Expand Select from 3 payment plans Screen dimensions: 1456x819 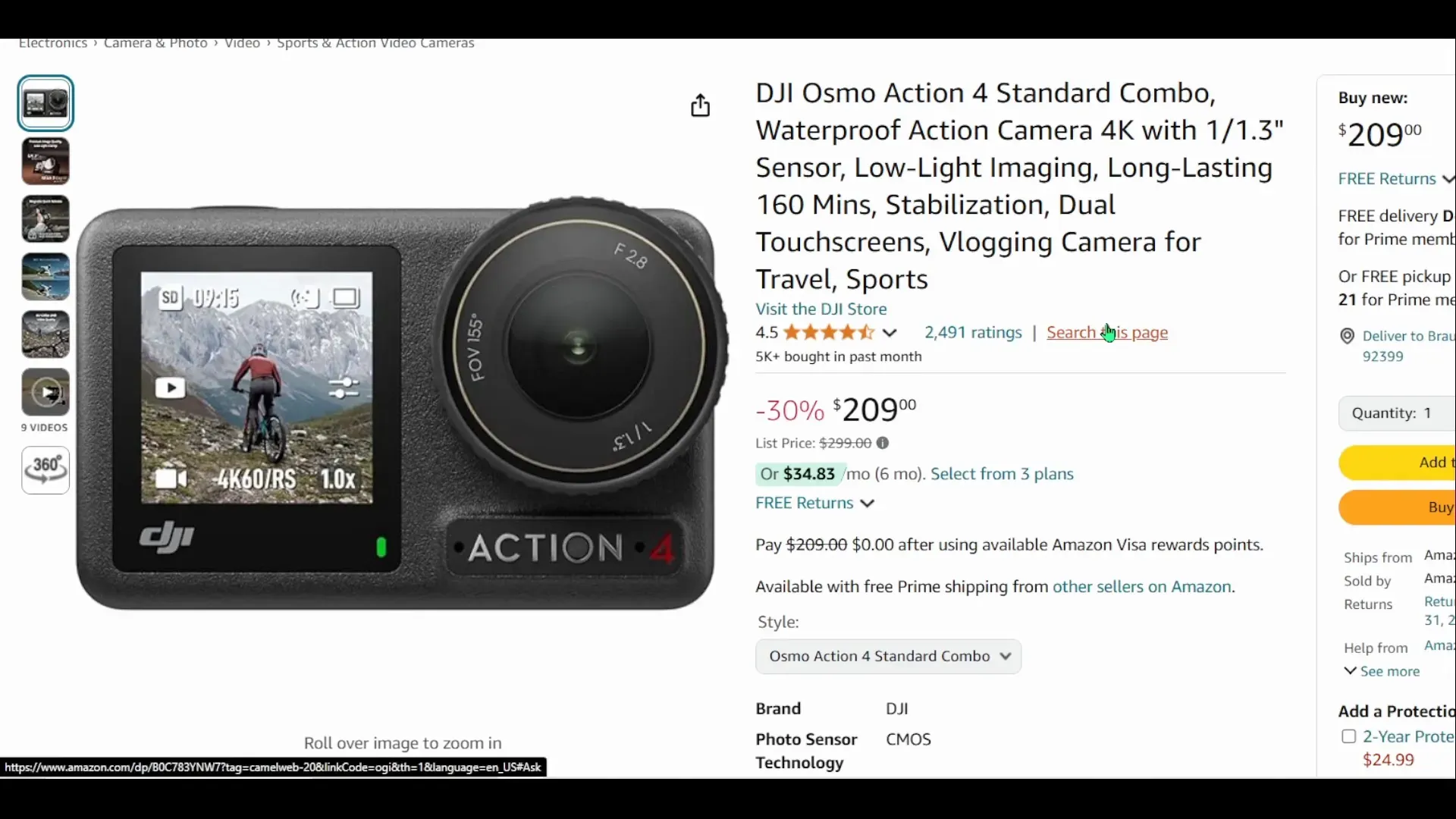click(x=1001, y=473)
